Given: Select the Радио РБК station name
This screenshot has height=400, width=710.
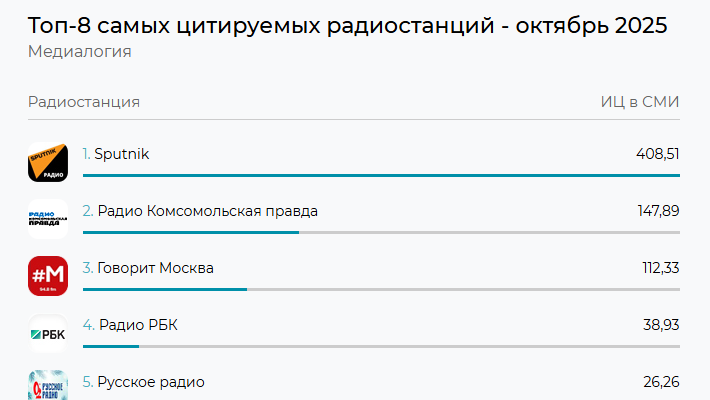Looking at the screenshot, I should click(138, 325).
